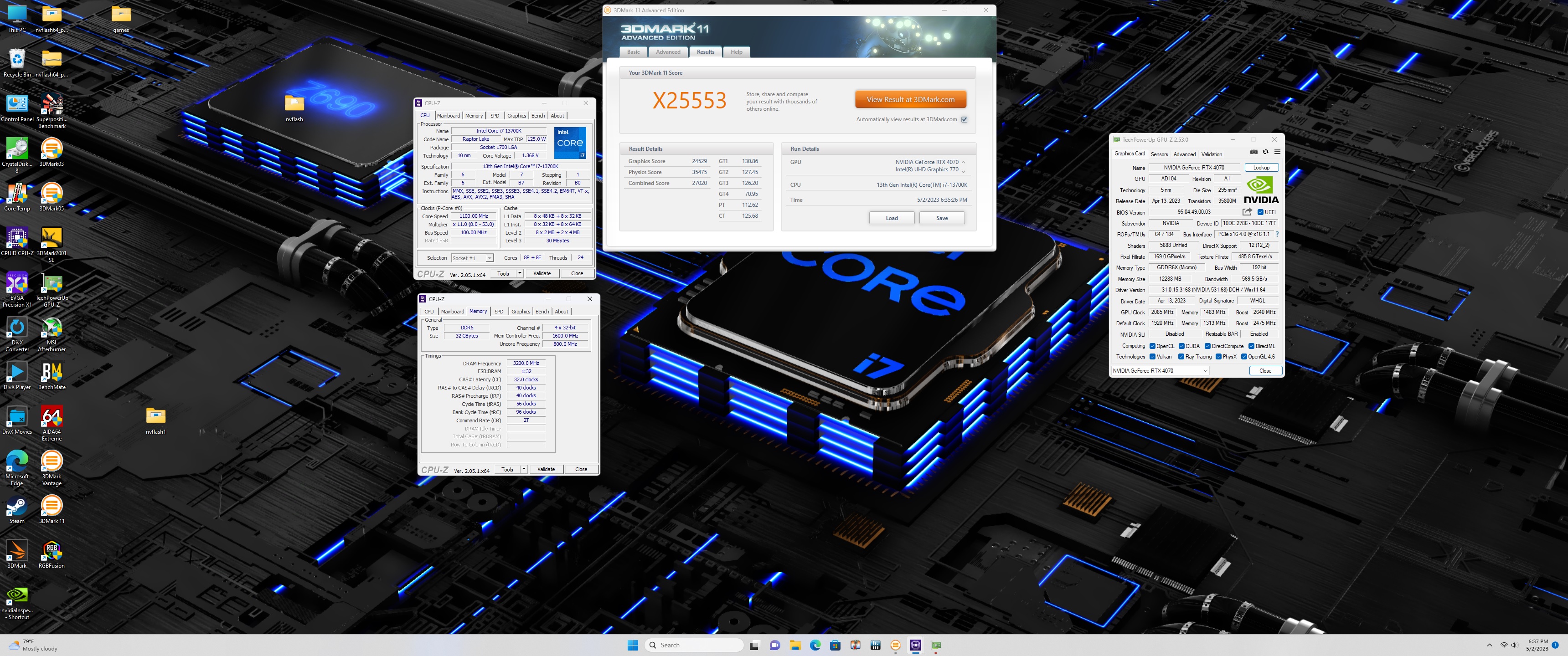1568x656 pixels.
Task: Open the GPU-Z hamburger menu
Action: pos(1277,152)
